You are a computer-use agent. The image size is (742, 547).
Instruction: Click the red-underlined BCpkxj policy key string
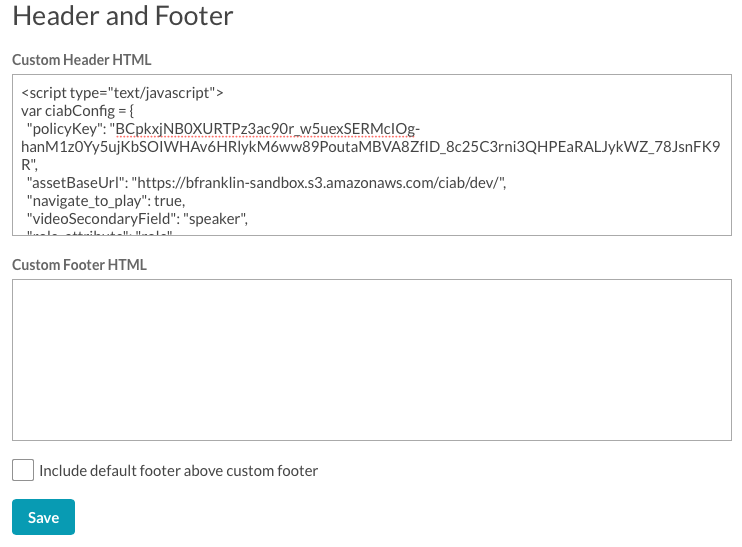[x=268, y=129]
